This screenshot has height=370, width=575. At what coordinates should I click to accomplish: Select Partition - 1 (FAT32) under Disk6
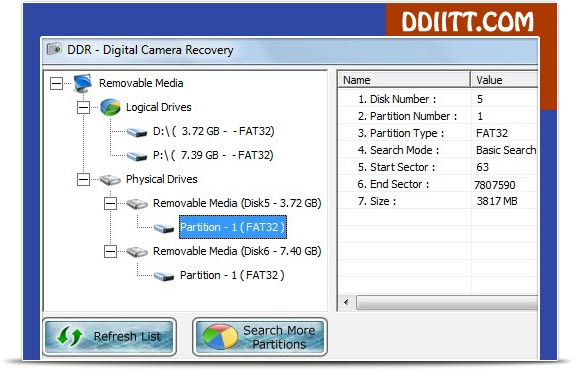tap(232, 275)
